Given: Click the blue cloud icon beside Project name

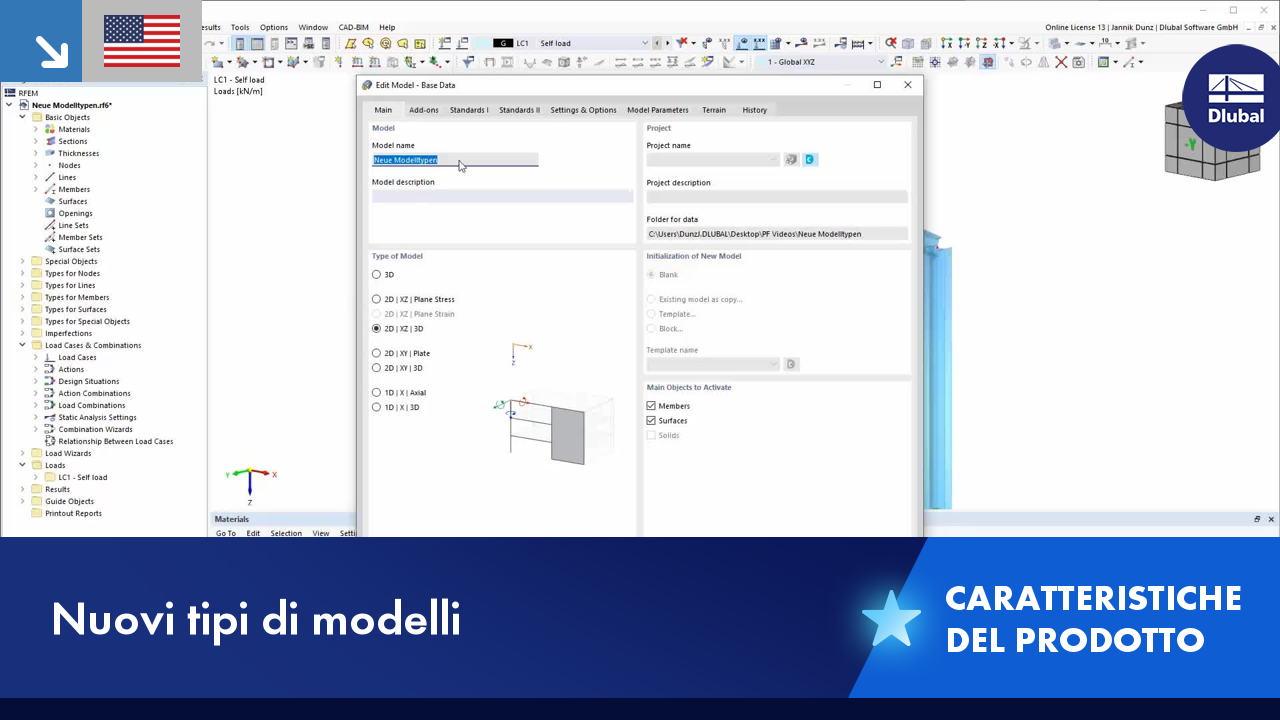Looking at the screenshot, I should click(810, 159).
